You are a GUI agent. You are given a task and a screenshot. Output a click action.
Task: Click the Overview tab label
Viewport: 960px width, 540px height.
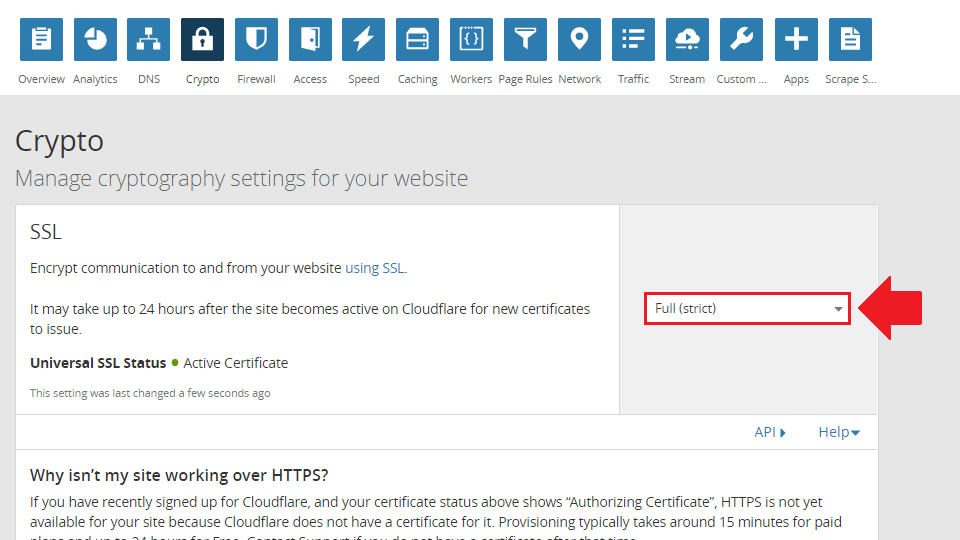tap(41, 79)
